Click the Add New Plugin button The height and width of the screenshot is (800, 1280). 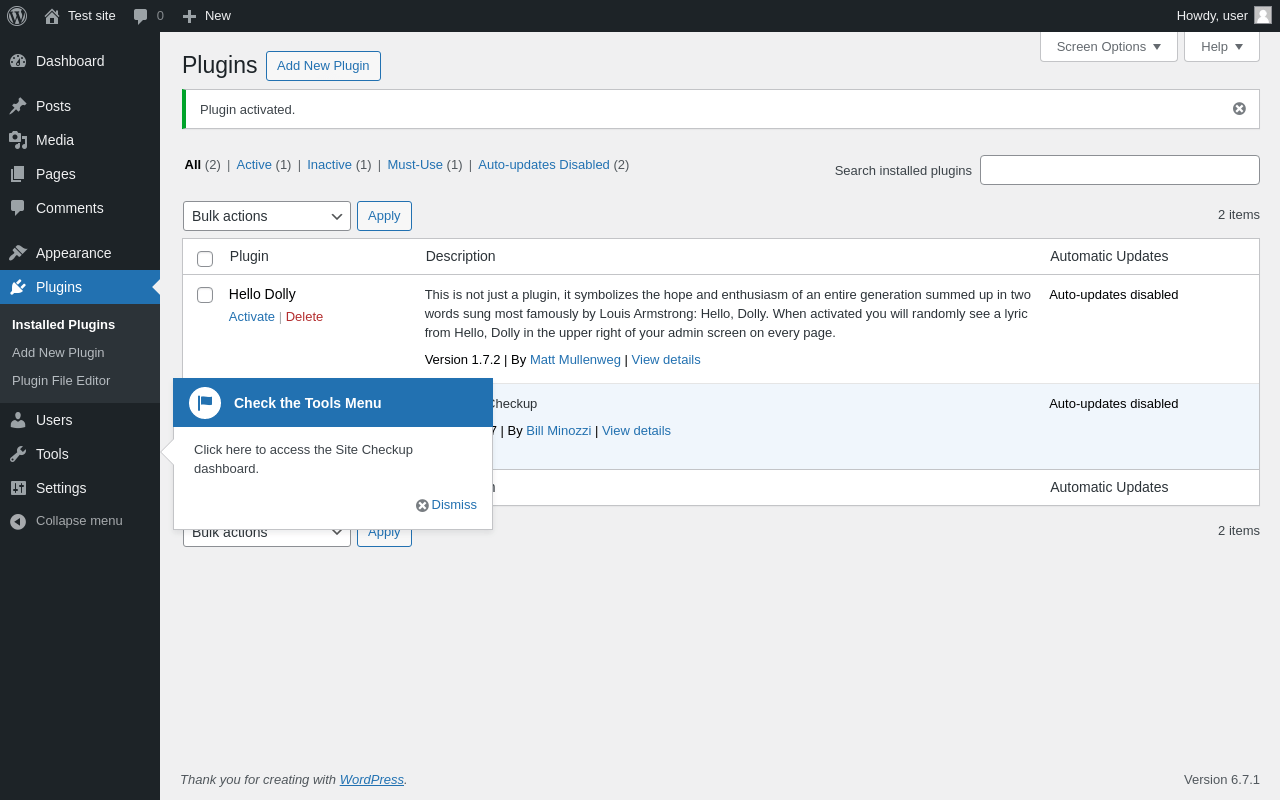pyautogui.click(x=323, y=66)
